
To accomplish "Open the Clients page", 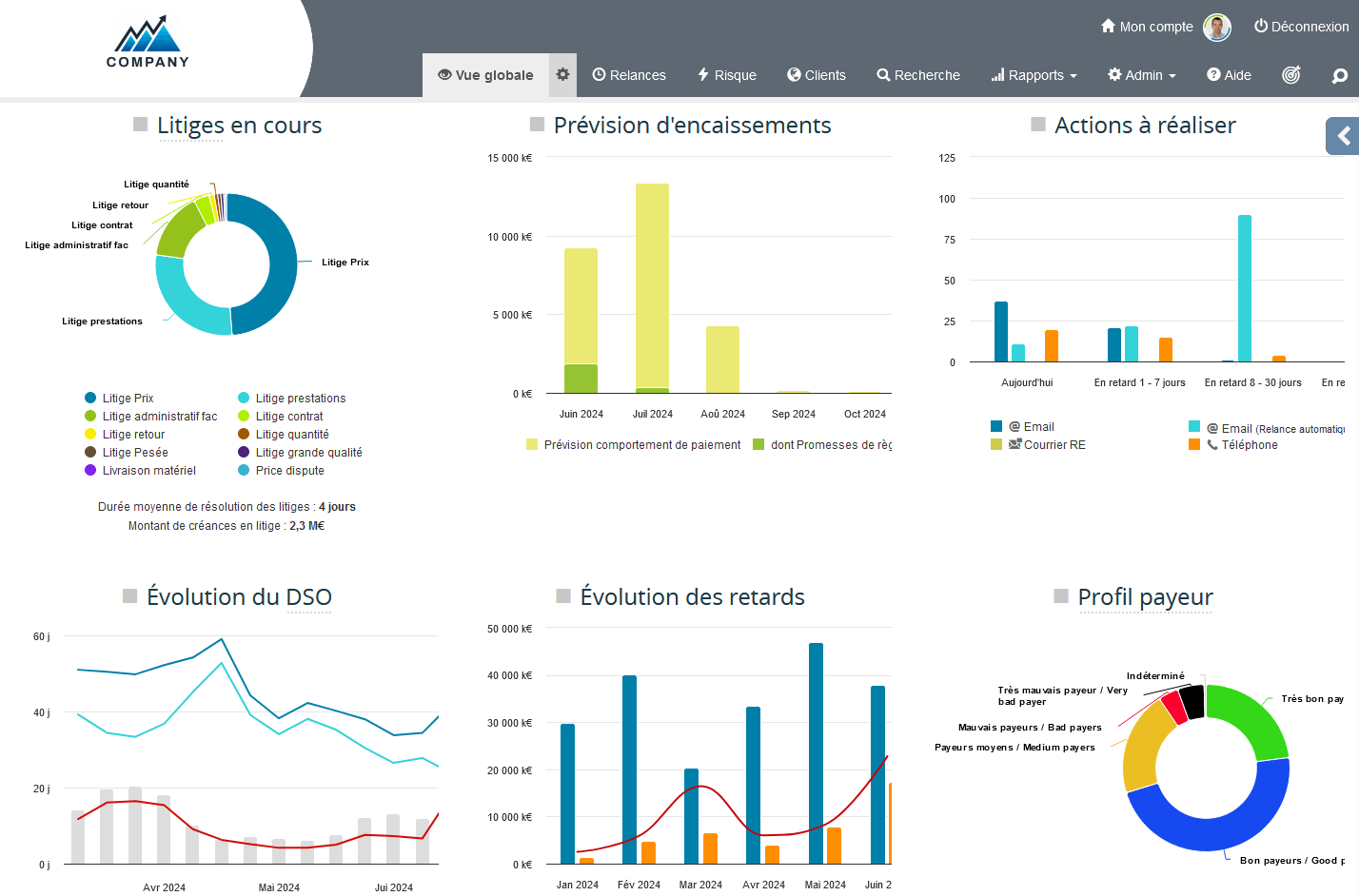I will pos(817,75).
